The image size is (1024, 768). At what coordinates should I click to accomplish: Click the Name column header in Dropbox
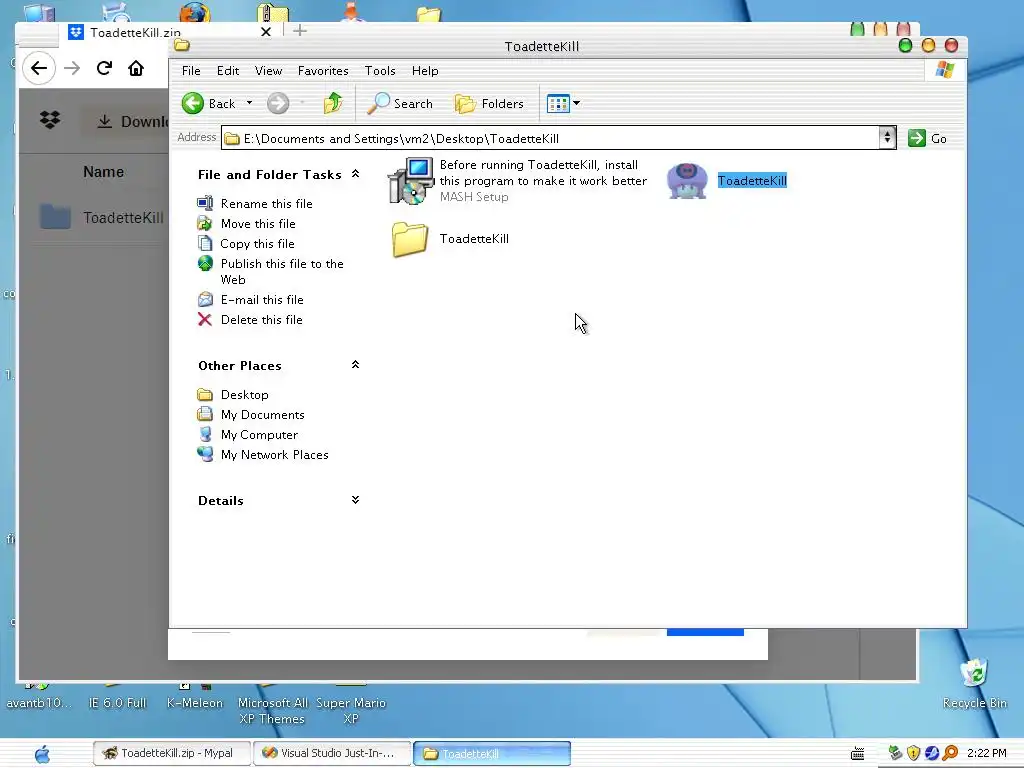click(x=103, y=172)
